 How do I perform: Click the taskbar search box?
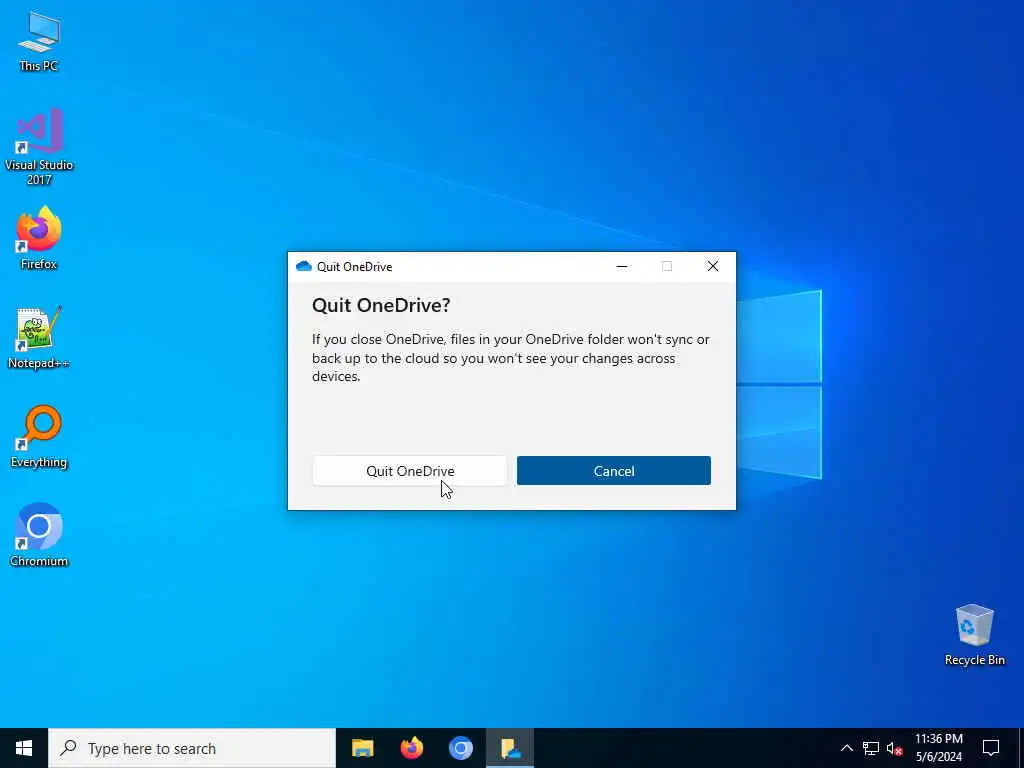tap(192, 748)
